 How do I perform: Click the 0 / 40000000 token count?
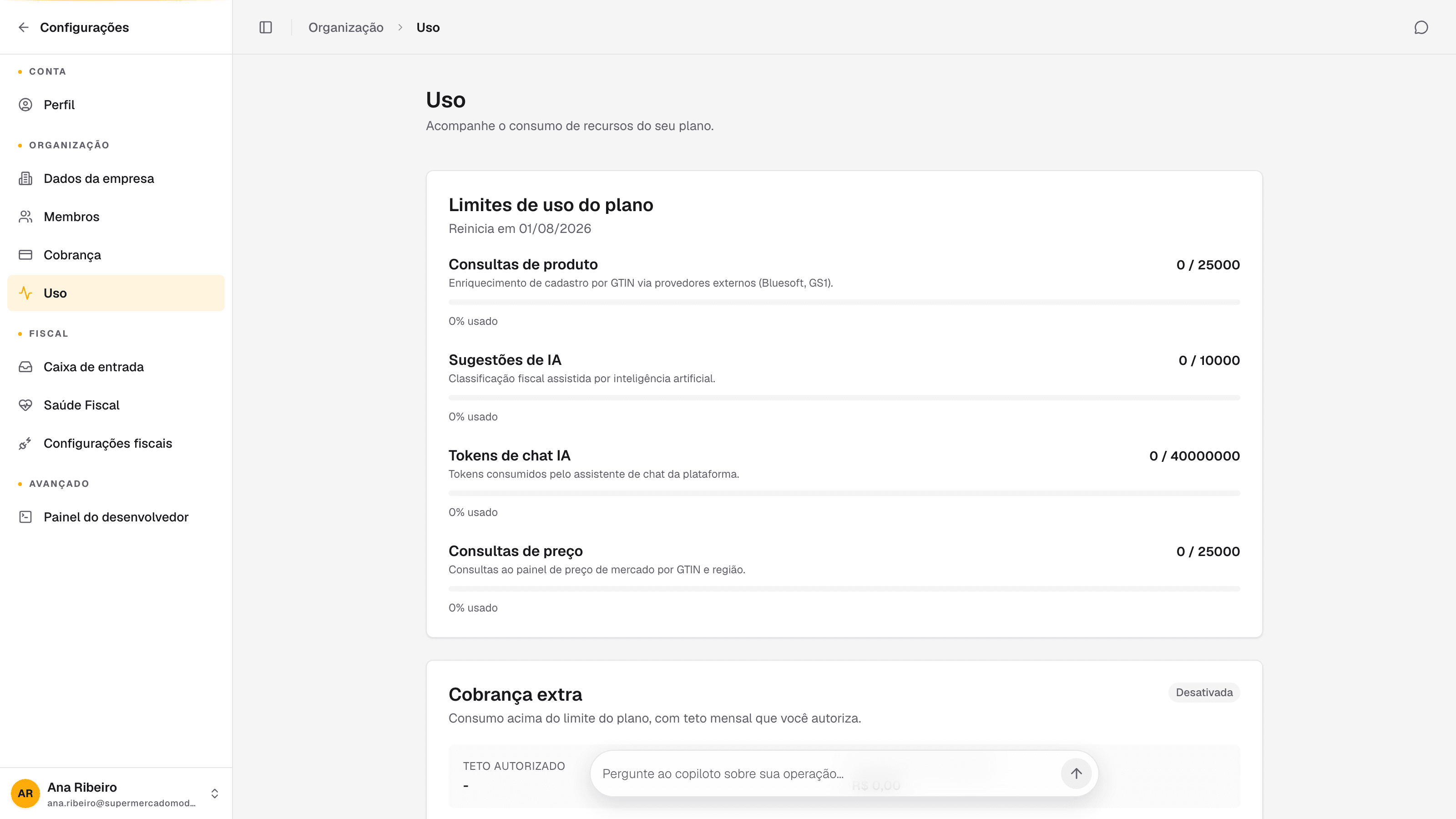click(x=1194, y=455)
